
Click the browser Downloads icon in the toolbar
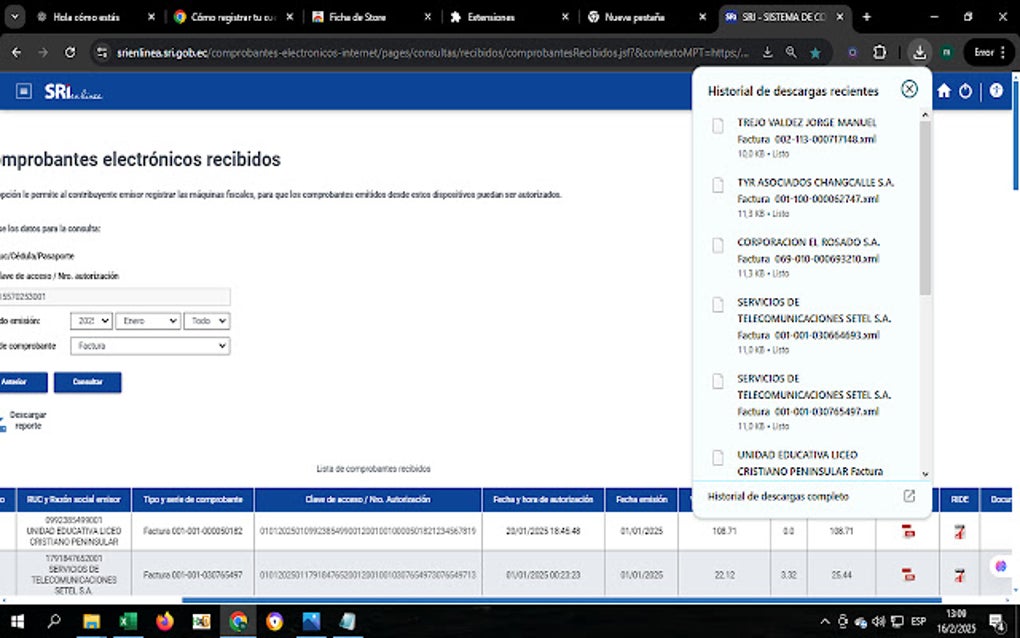coord(919,51)
